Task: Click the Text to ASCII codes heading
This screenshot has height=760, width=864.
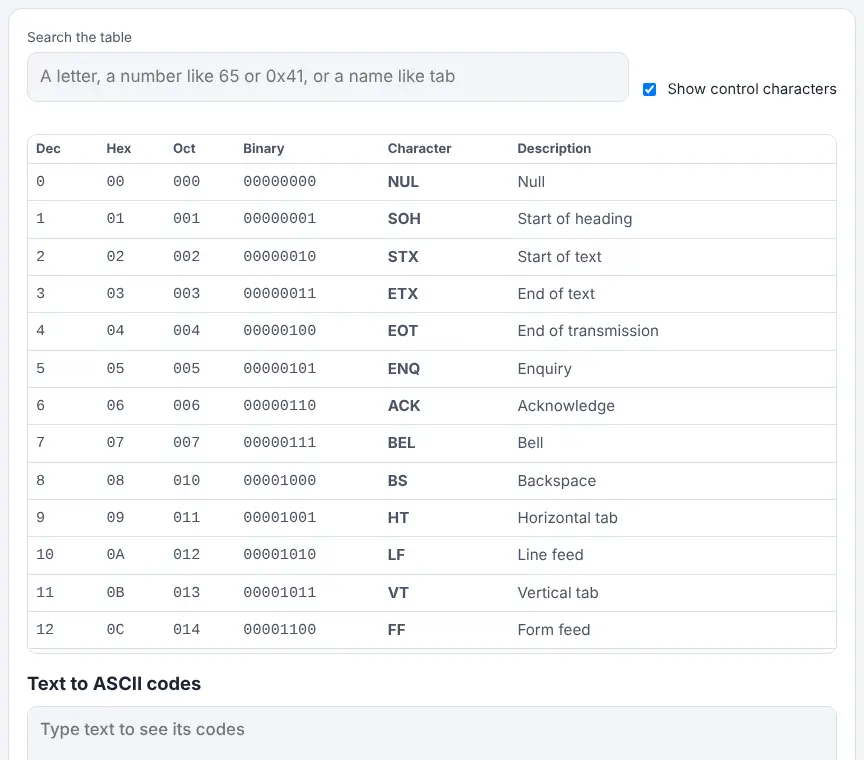Action: tap(114, 683)
